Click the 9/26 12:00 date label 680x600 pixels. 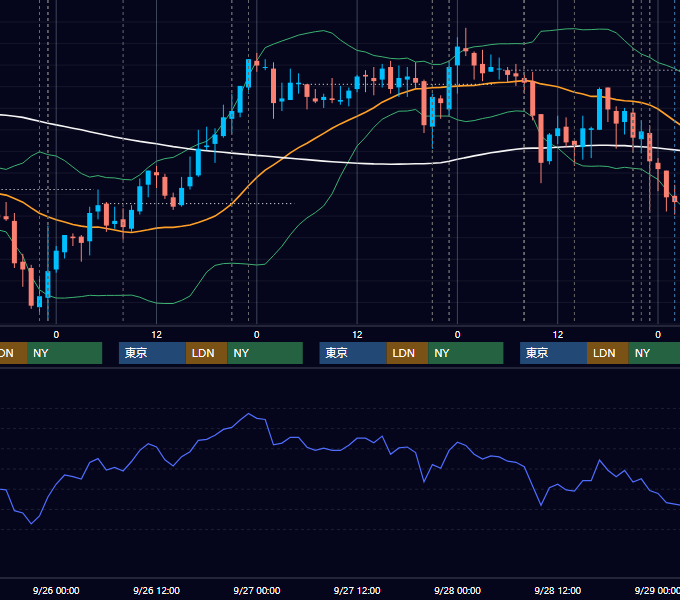[156, 590]
